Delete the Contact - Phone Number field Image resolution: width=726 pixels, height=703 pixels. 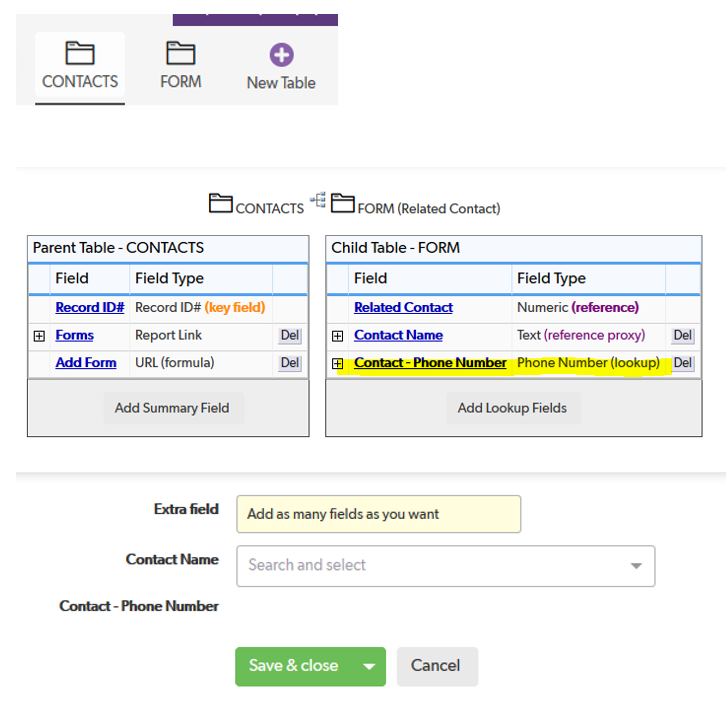coord(683,363)
